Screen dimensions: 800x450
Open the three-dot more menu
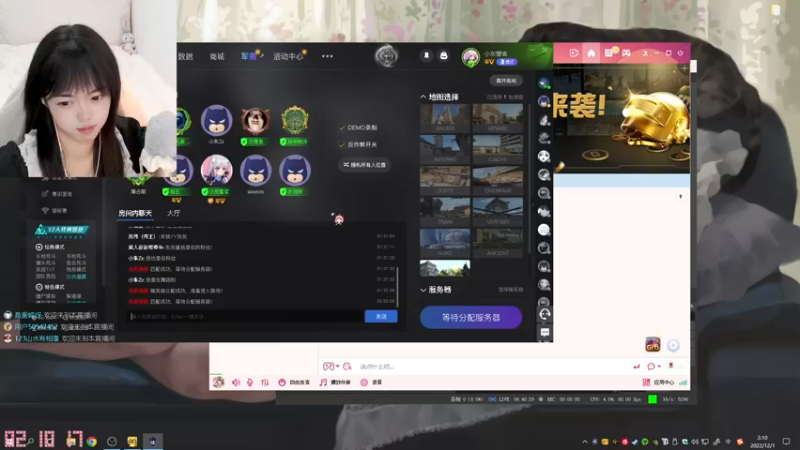[327, 56]
